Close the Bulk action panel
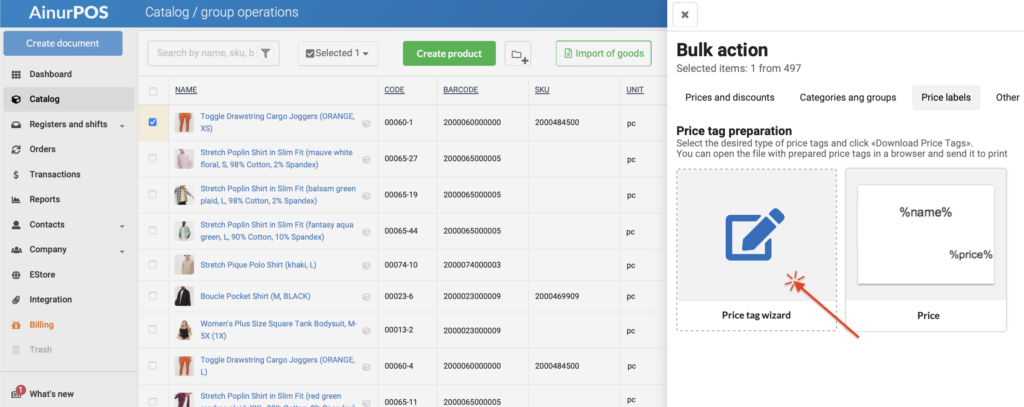The image size is (1024, 407). click(684, 15)
